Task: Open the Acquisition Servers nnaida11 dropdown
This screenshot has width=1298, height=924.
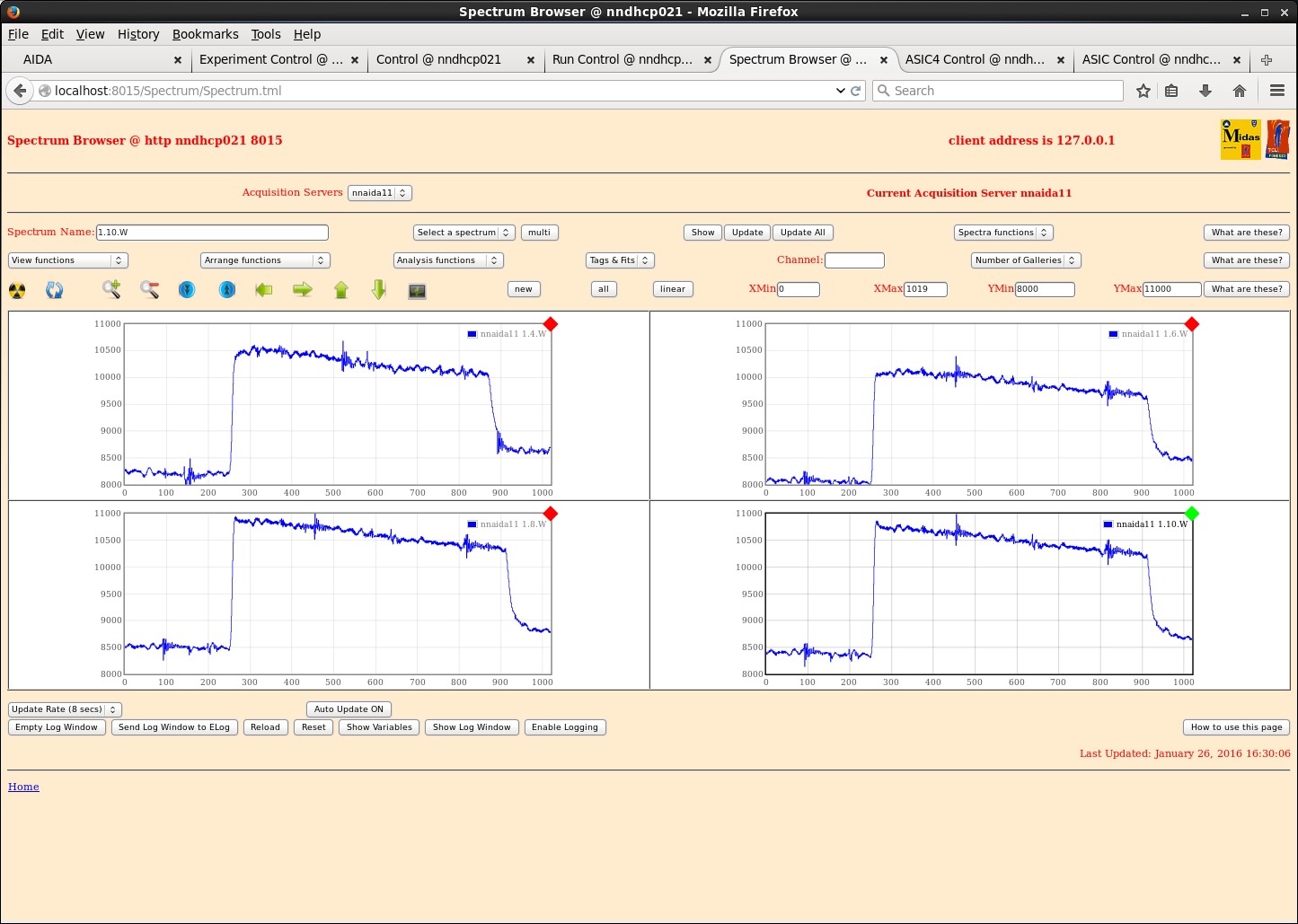Action: pyautogui.click(x=380, y=193)
